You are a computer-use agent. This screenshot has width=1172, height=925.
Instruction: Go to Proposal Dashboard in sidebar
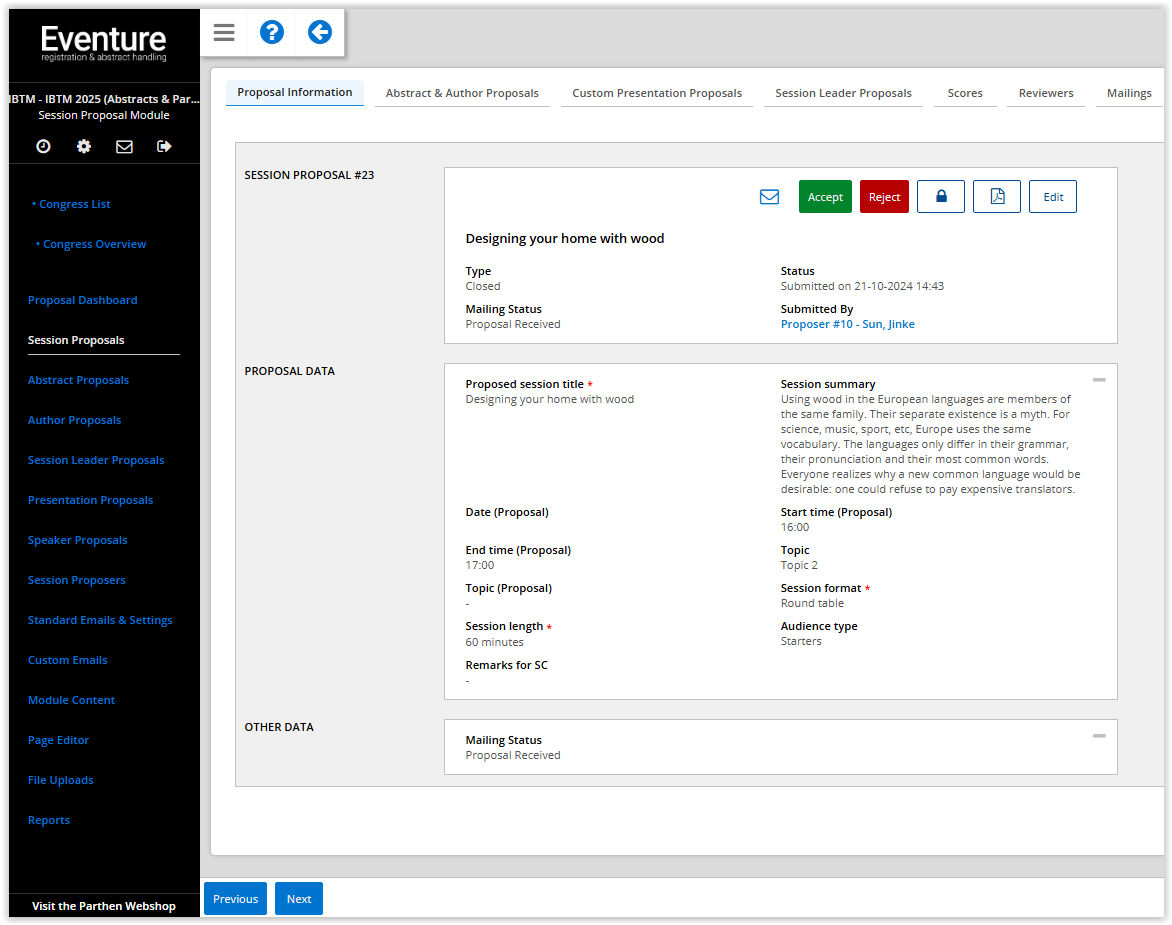pos(83,300)
